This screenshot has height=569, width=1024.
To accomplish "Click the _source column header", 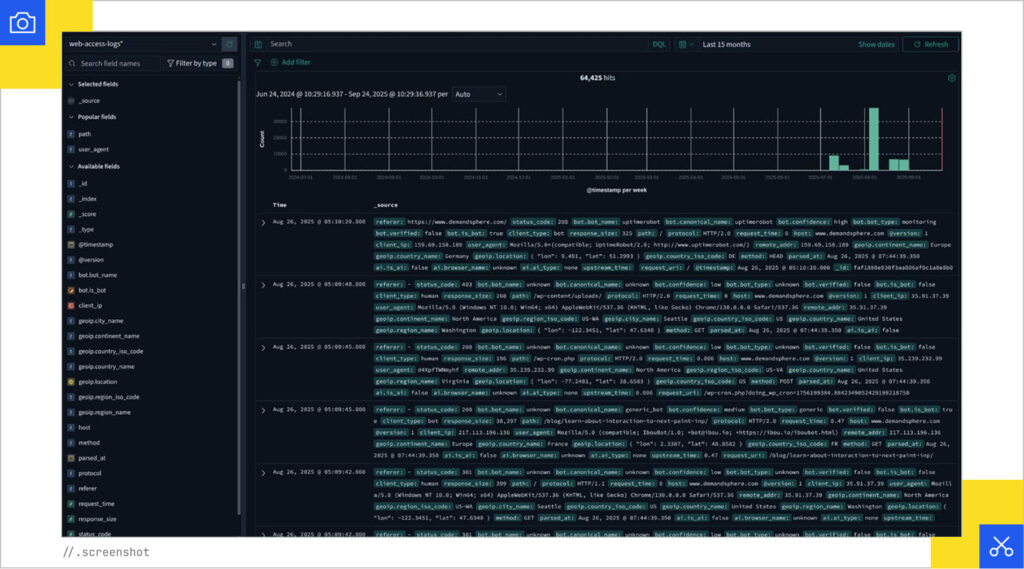I will point(386,205).
